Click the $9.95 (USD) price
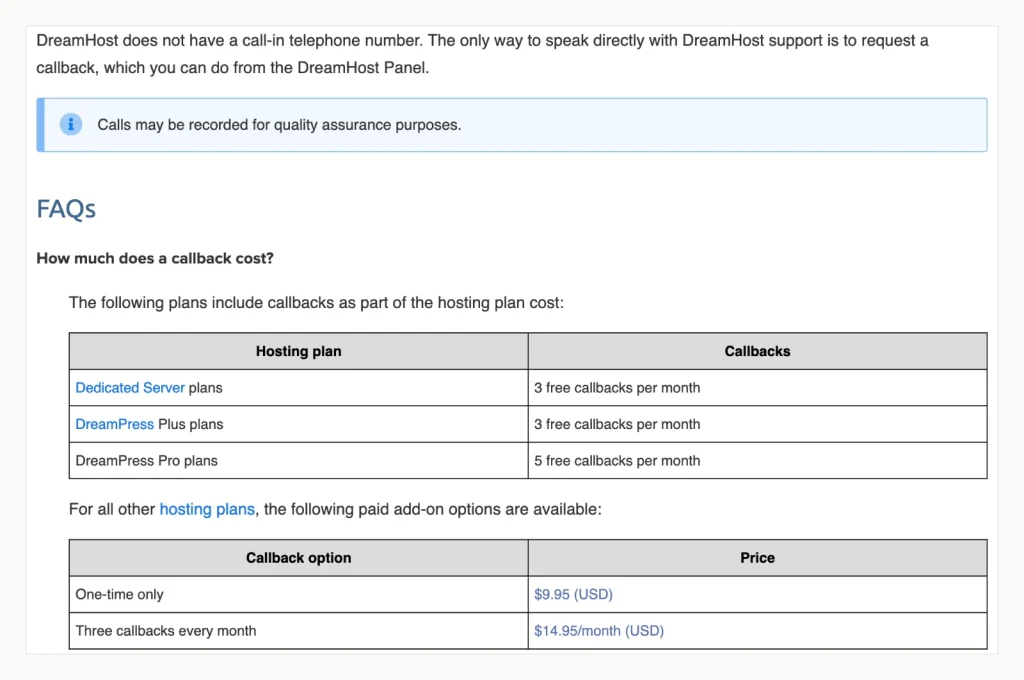 (x=573, y=594)
